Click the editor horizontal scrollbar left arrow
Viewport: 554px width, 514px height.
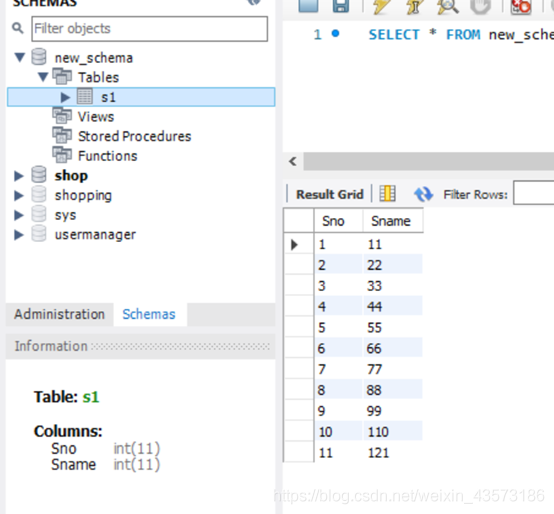293,161
